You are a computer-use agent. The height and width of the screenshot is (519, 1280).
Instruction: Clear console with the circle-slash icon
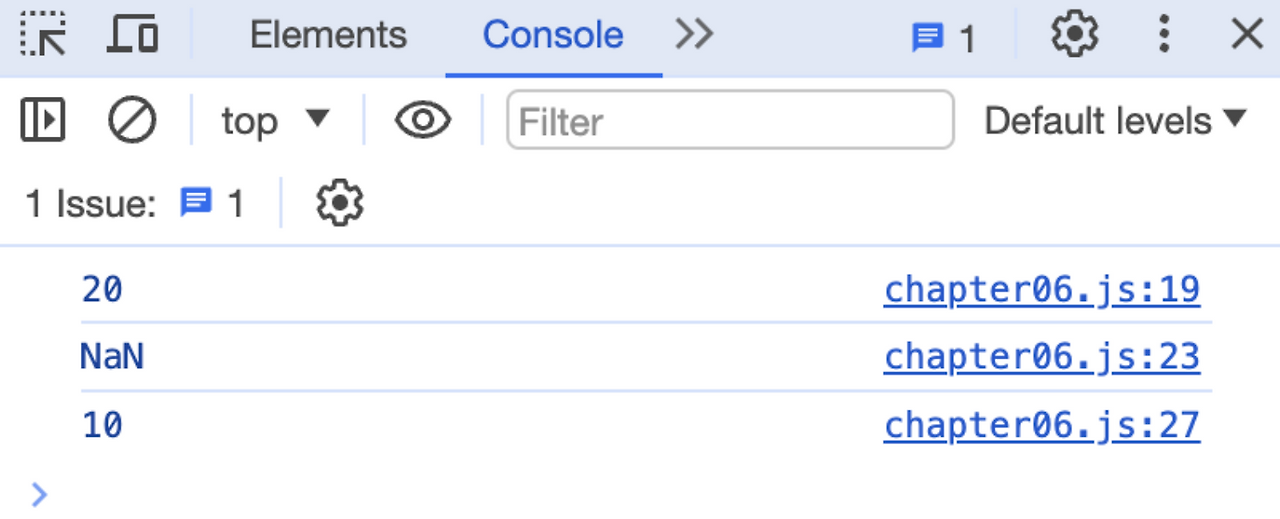coord(132,121)
